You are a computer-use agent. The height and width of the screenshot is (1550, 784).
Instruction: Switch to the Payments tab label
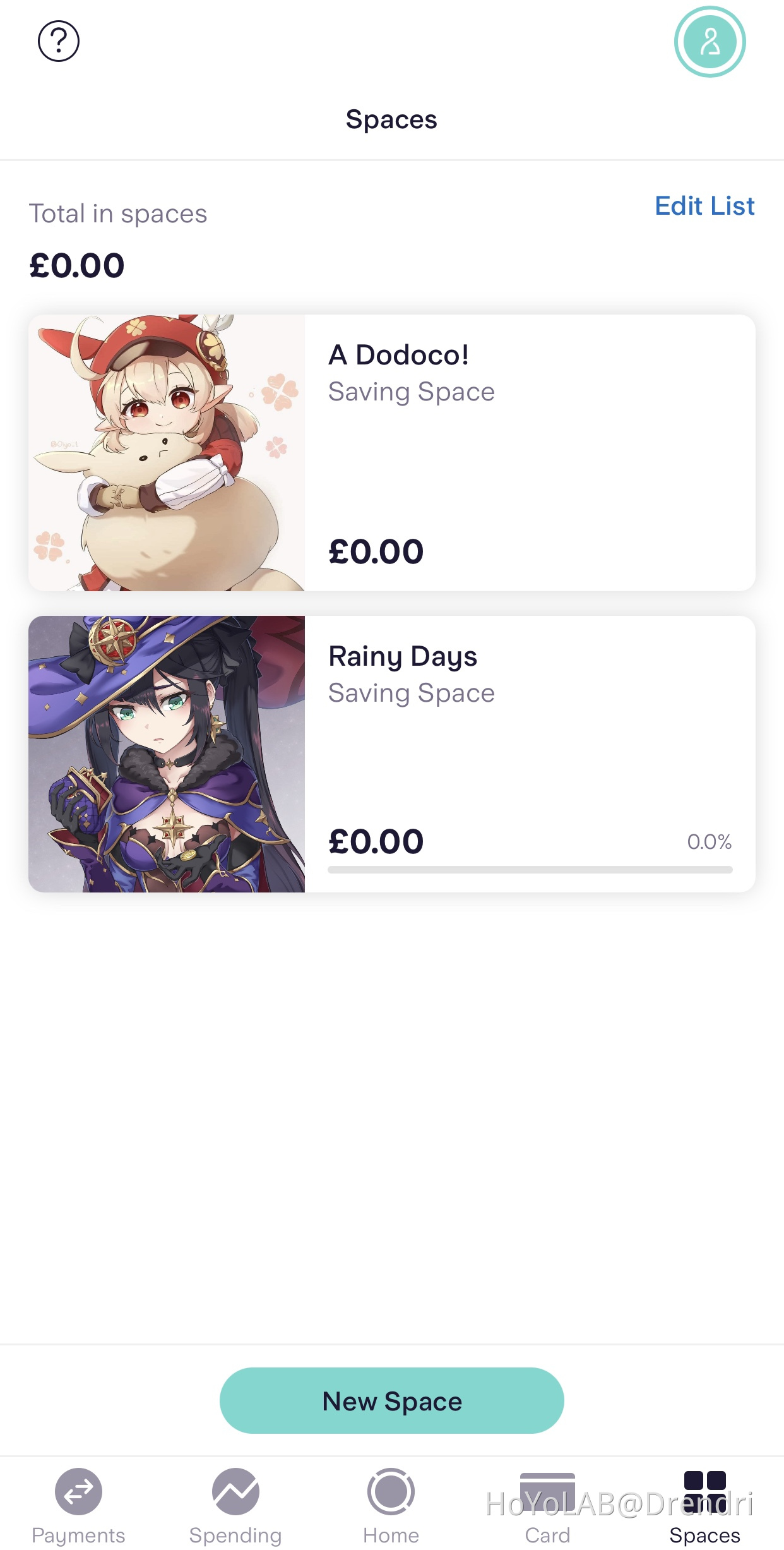click(x=78, y=1535)
